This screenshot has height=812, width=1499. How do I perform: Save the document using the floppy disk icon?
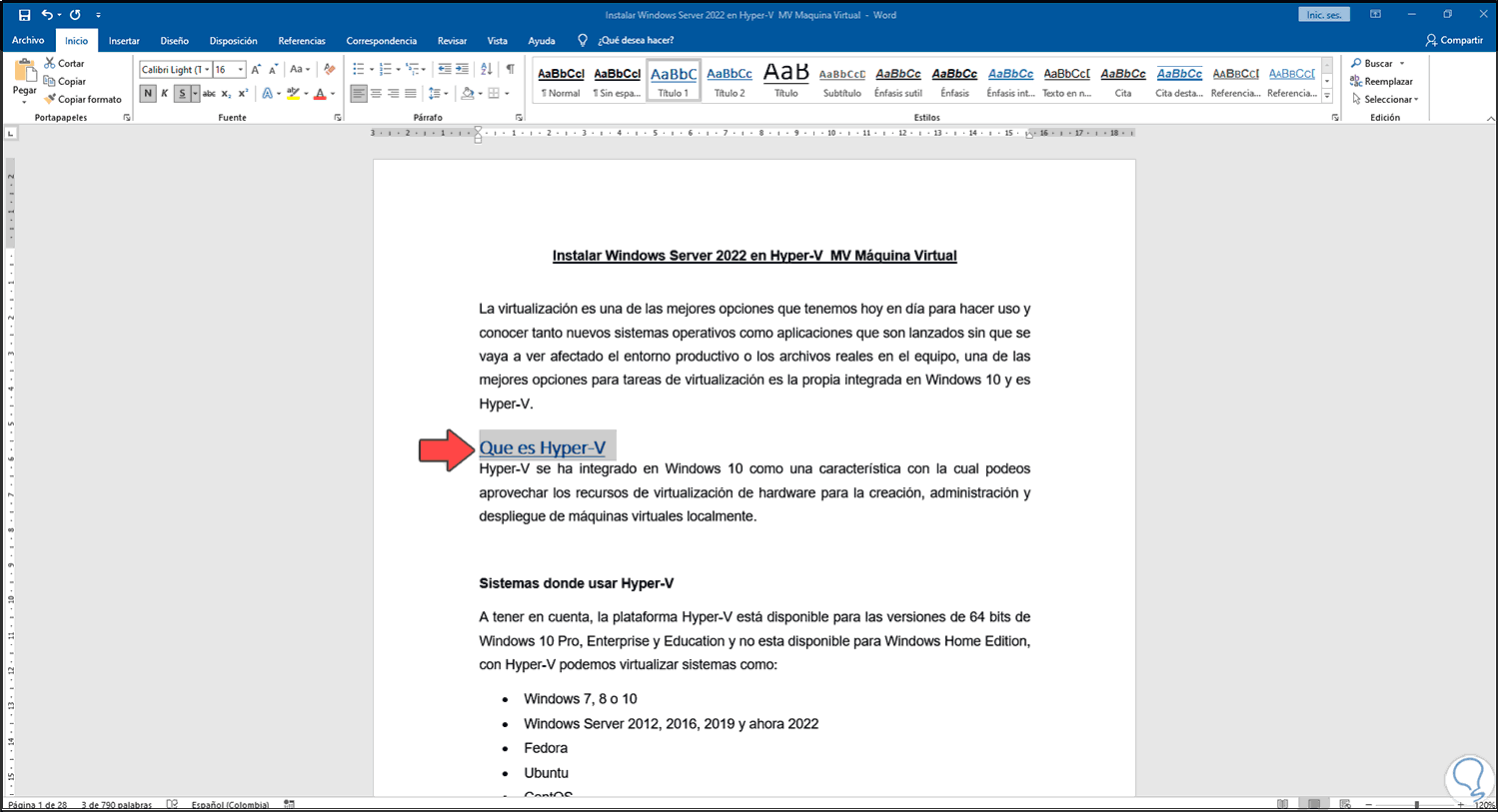pyautogui.click(x=24, y=15)
